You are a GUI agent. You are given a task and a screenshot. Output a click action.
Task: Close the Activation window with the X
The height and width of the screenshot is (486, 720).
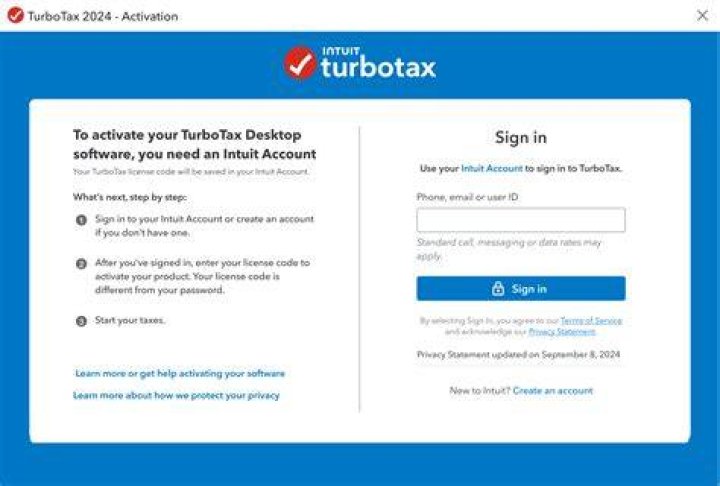(x=702, y=16)
